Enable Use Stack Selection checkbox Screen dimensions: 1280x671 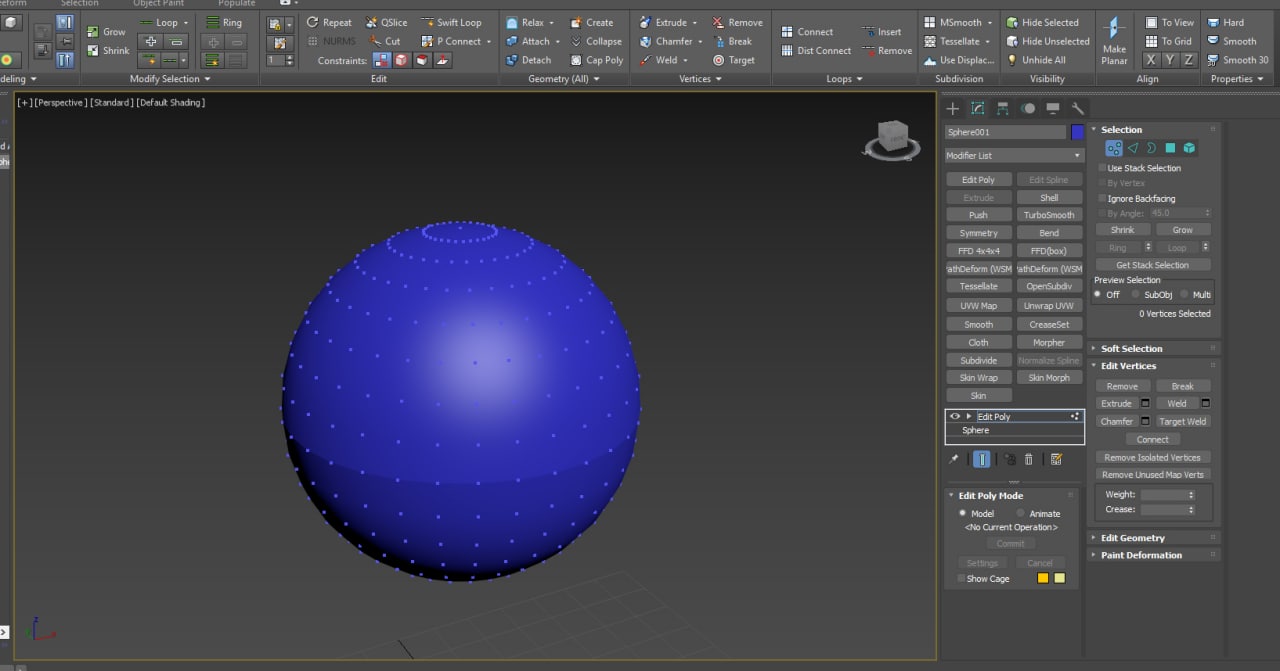pyautogui.click(x=1103, y=168)
